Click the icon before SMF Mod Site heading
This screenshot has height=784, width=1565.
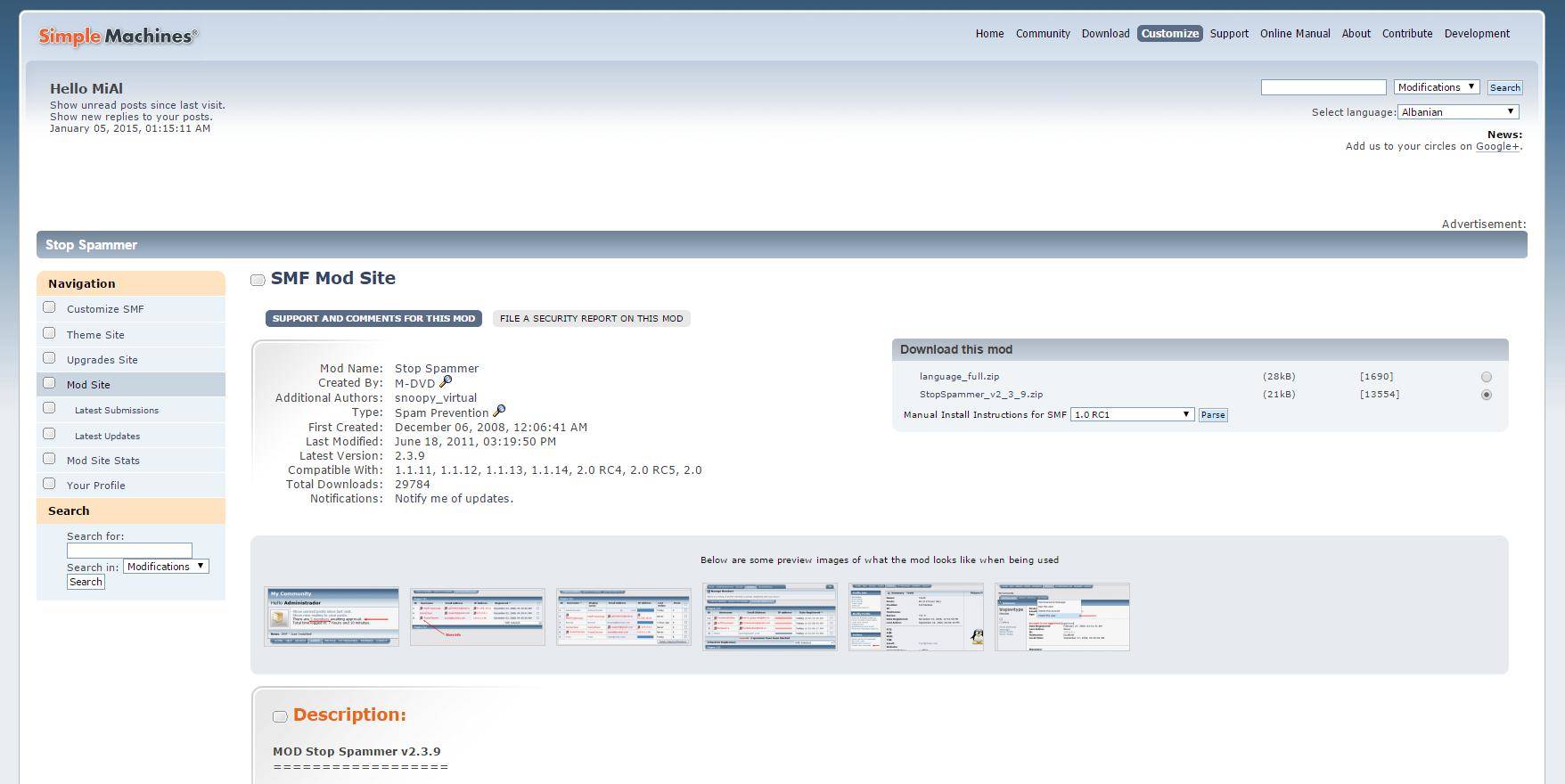[x=258, y=280]
